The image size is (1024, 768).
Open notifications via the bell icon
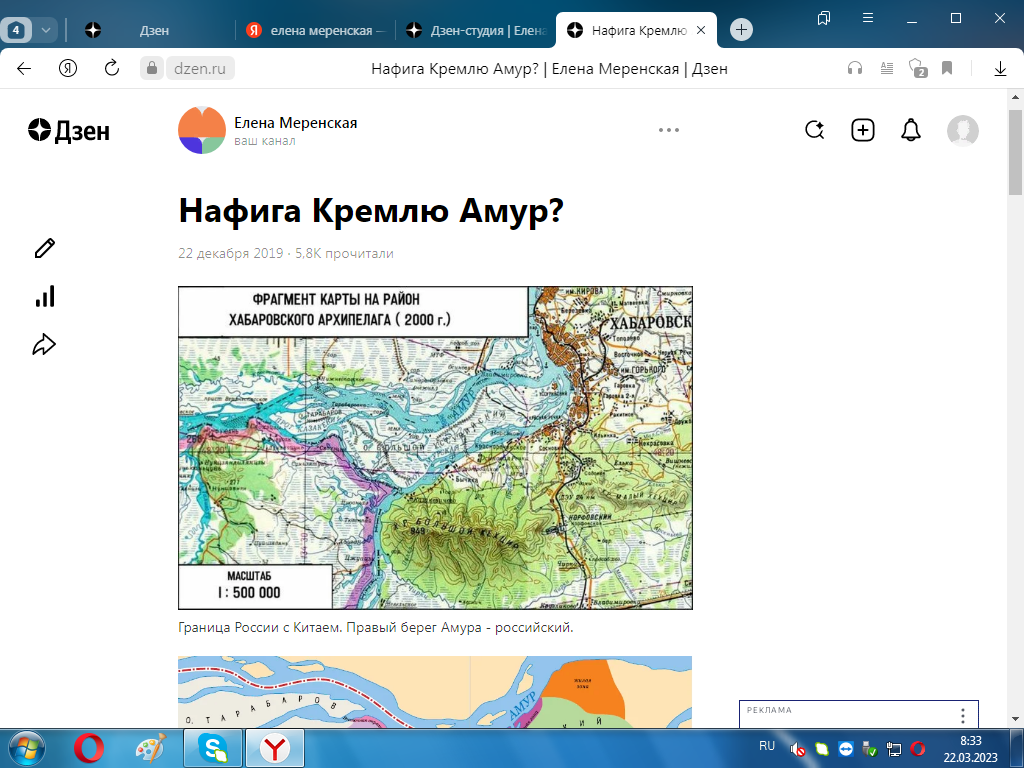pos(910,130)
